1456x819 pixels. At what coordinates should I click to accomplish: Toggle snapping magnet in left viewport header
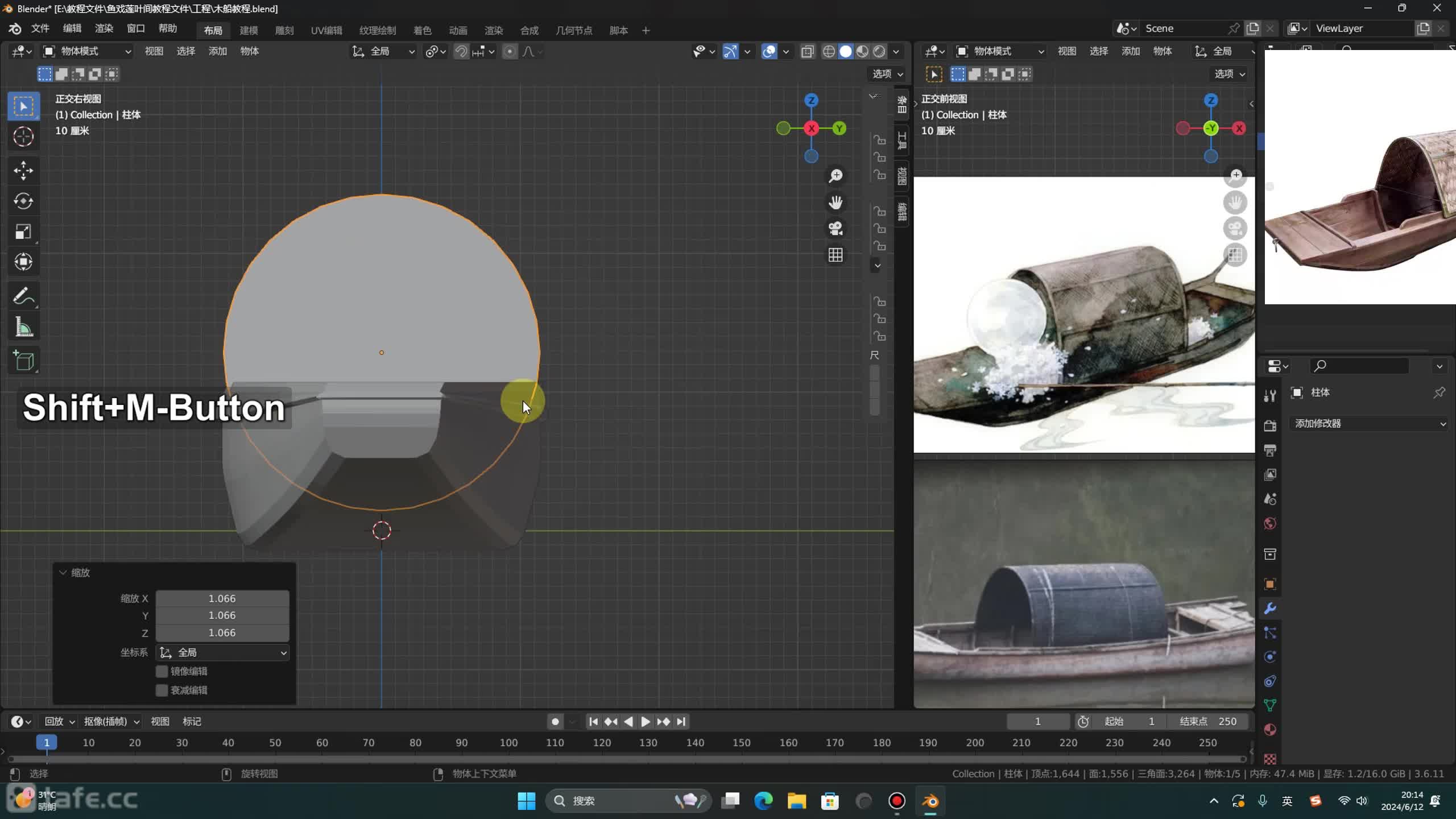pyautogui.click(x=461, y=52)
